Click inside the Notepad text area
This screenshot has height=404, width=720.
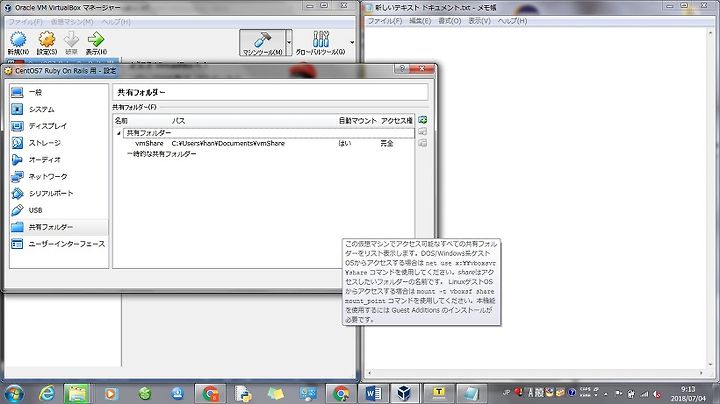tap(535, 197)
